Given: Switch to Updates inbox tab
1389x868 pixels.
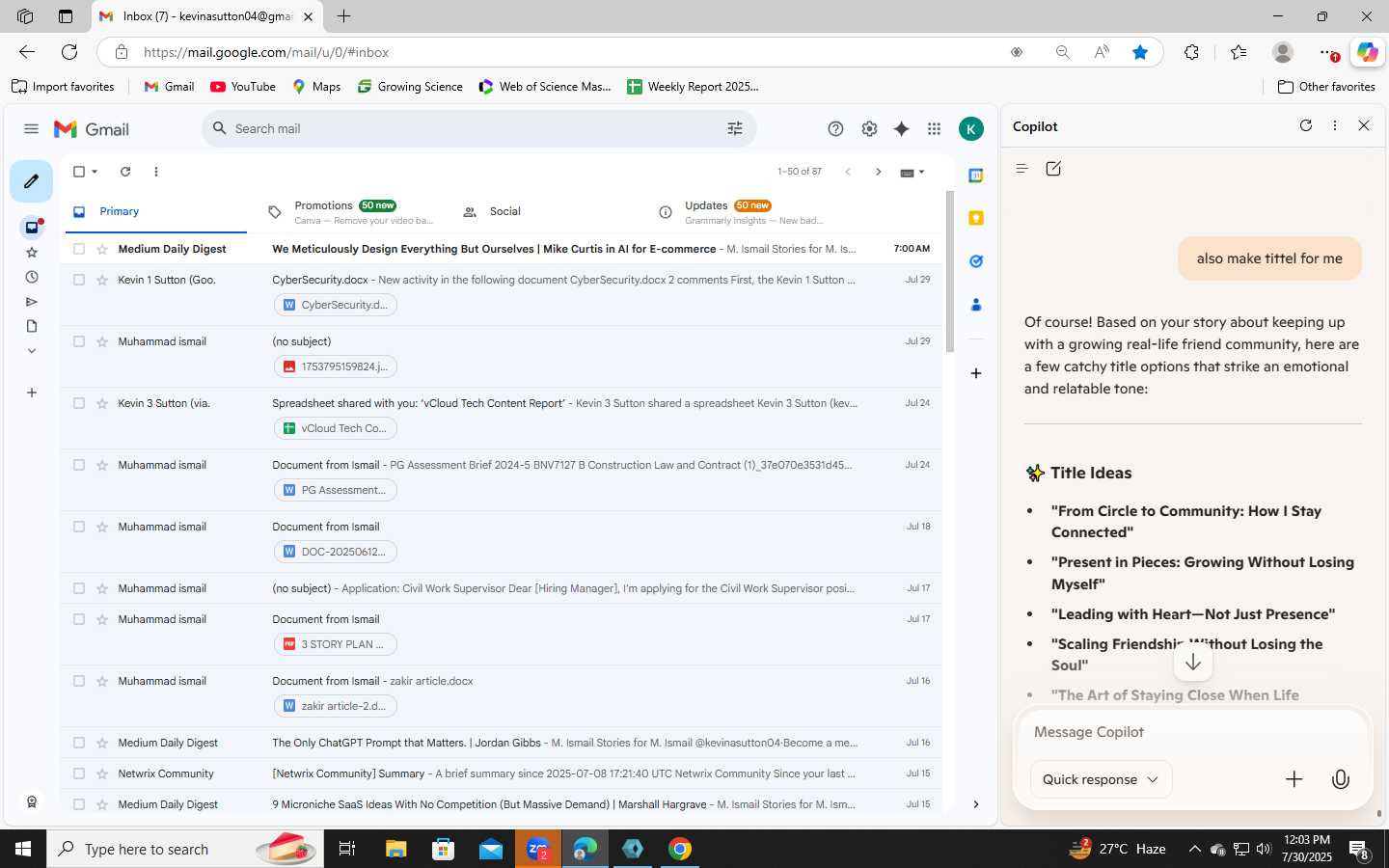Looking at the screenshot, I should [x=741, y=212].
